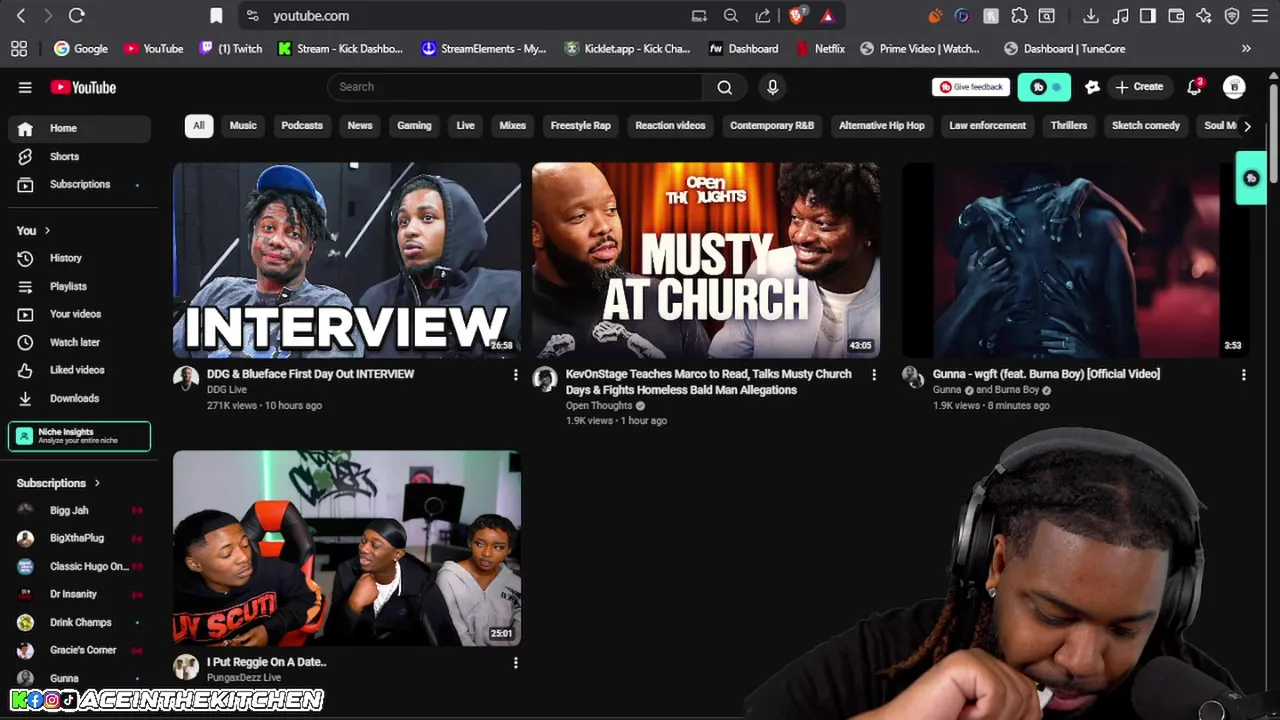
Task: Open Liked videos in the sidebar
Action: pyautogui.click(x=80, y=370)
